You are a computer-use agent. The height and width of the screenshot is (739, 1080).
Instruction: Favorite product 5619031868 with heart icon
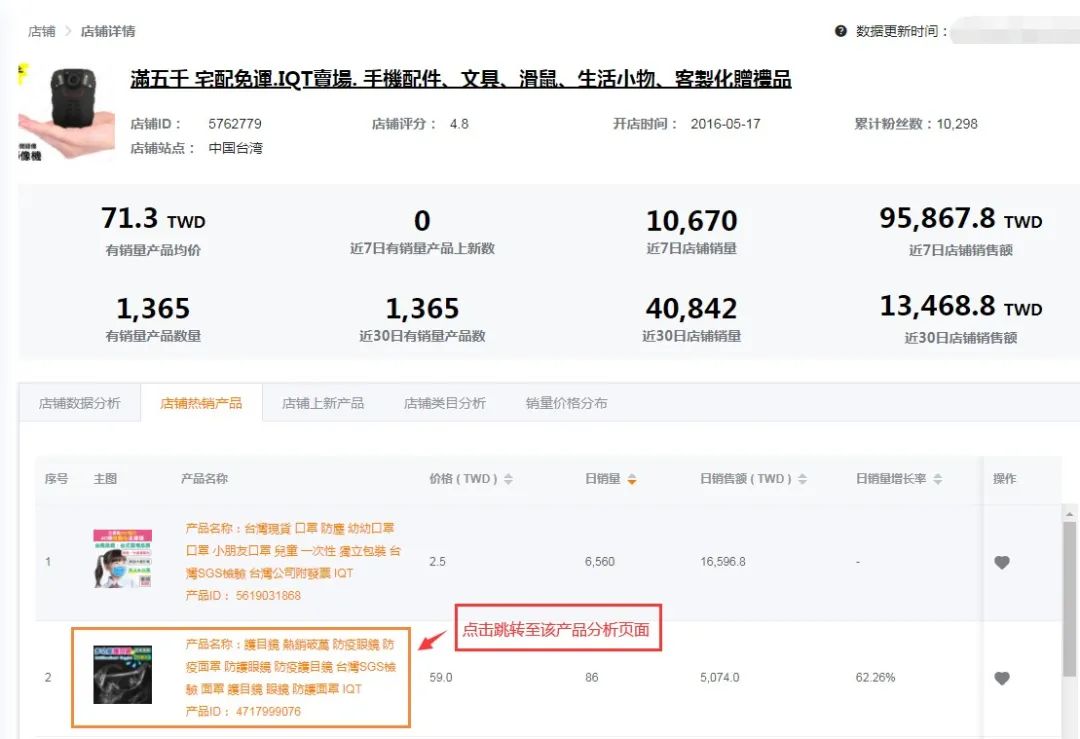point(1002,562)
